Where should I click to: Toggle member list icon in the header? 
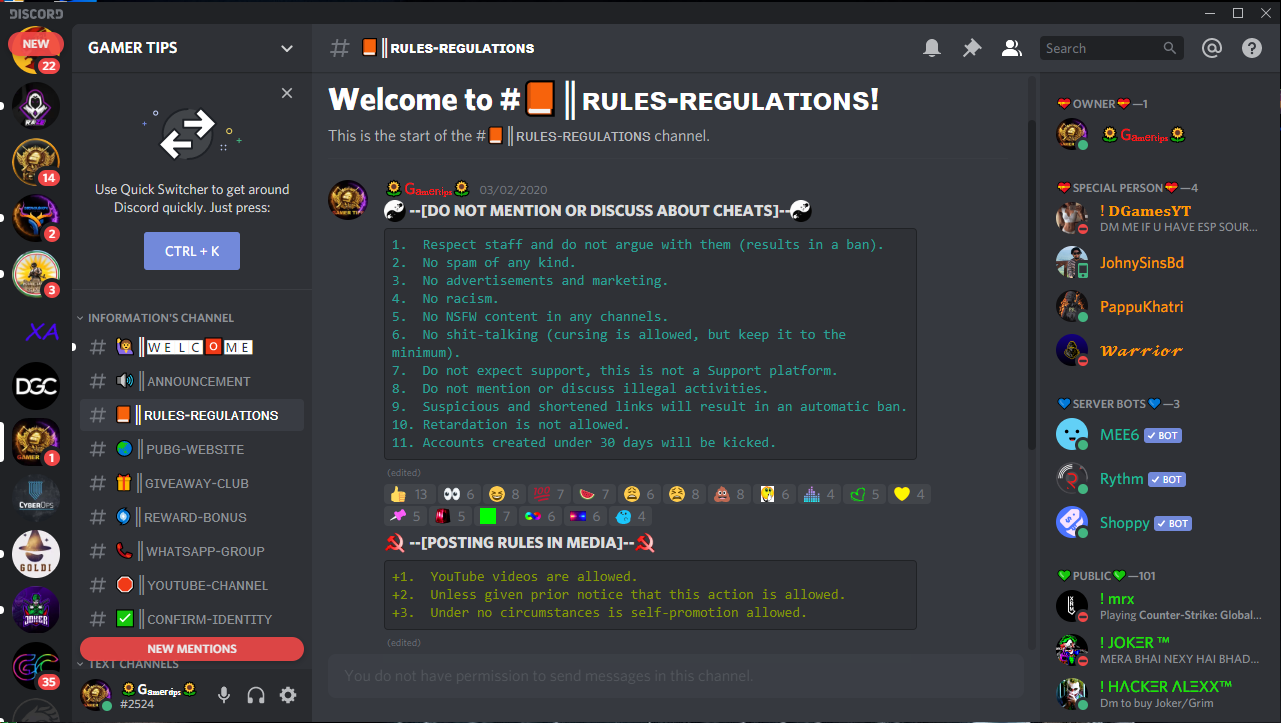coord(1012,48)
